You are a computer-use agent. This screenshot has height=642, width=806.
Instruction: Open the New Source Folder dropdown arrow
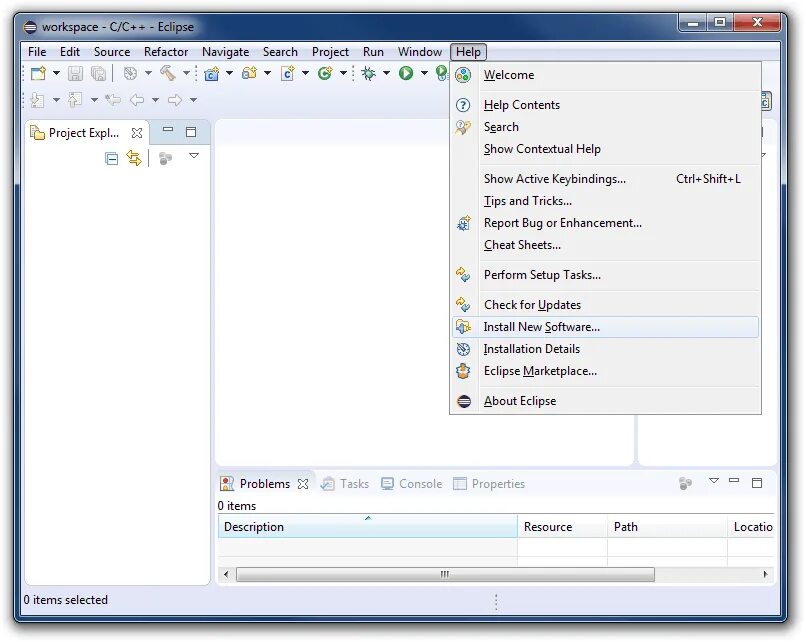267,74
